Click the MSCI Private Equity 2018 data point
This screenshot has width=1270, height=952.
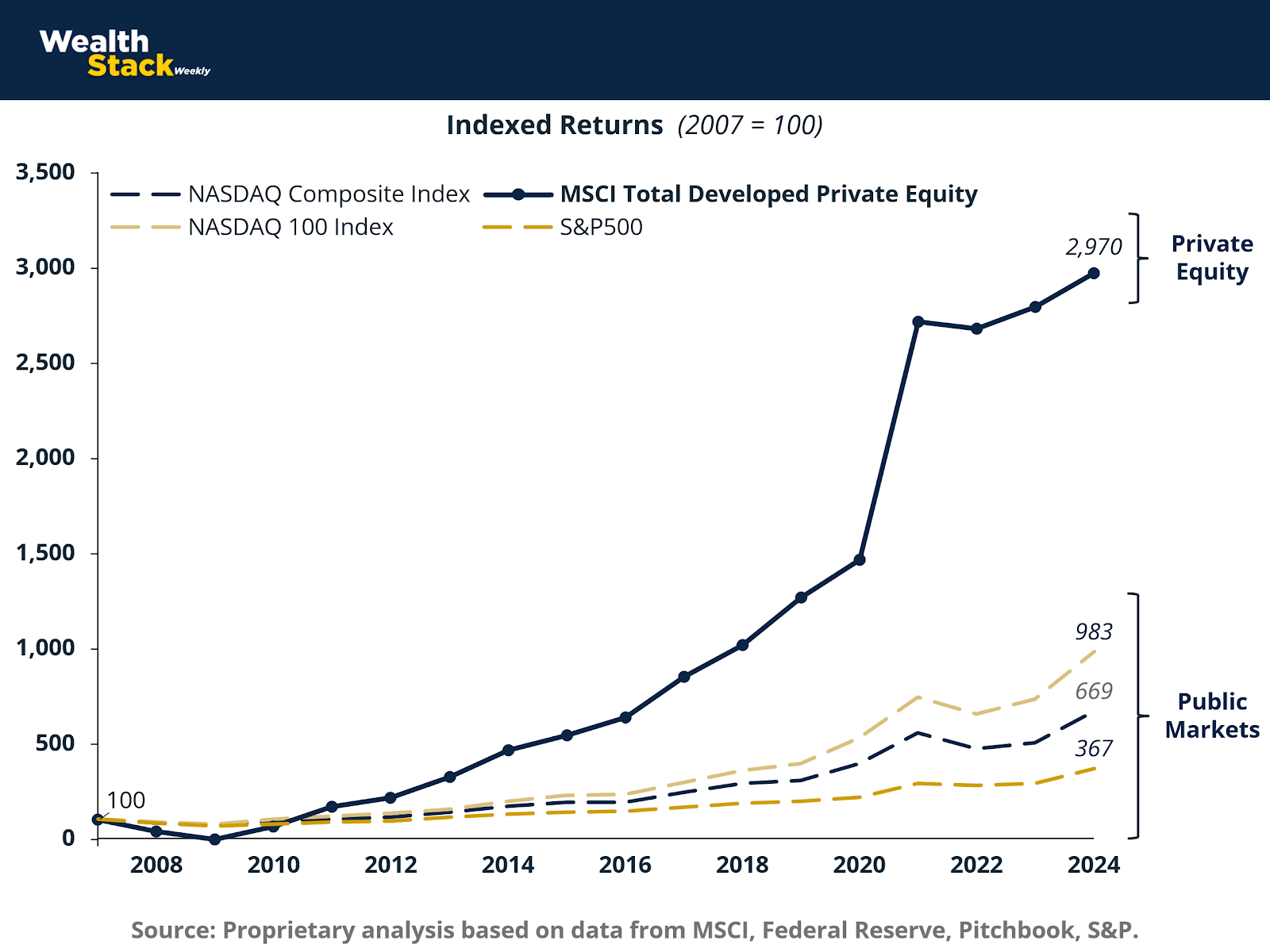click(742, 645)
